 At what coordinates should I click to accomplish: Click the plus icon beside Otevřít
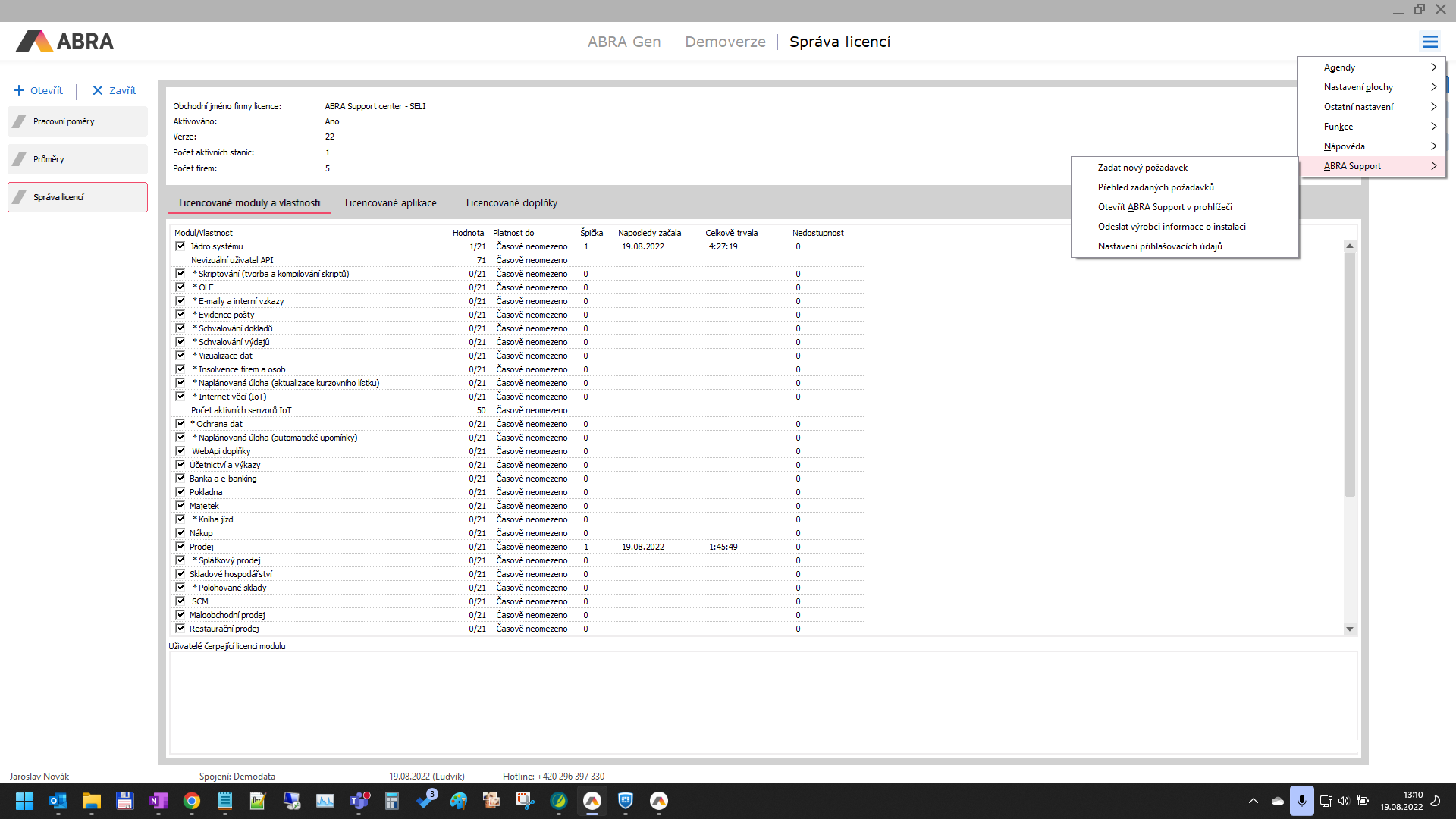click(19, 90)
